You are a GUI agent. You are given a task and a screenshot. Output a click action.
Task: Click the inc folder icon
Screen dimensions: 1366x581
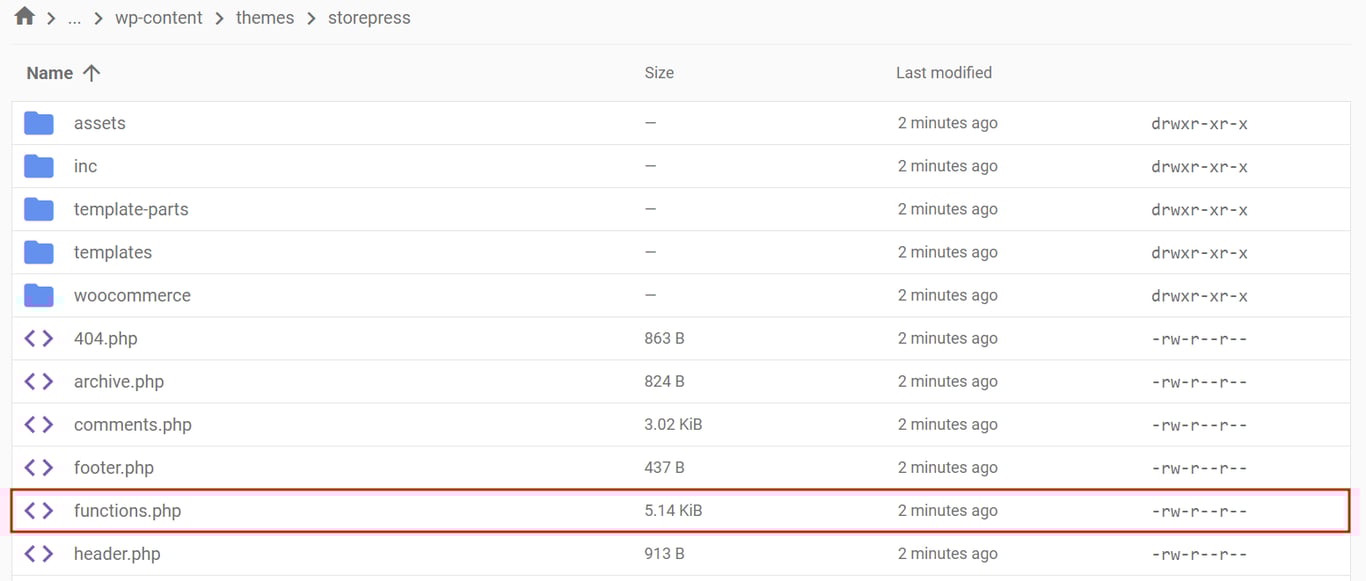point(38,166)
